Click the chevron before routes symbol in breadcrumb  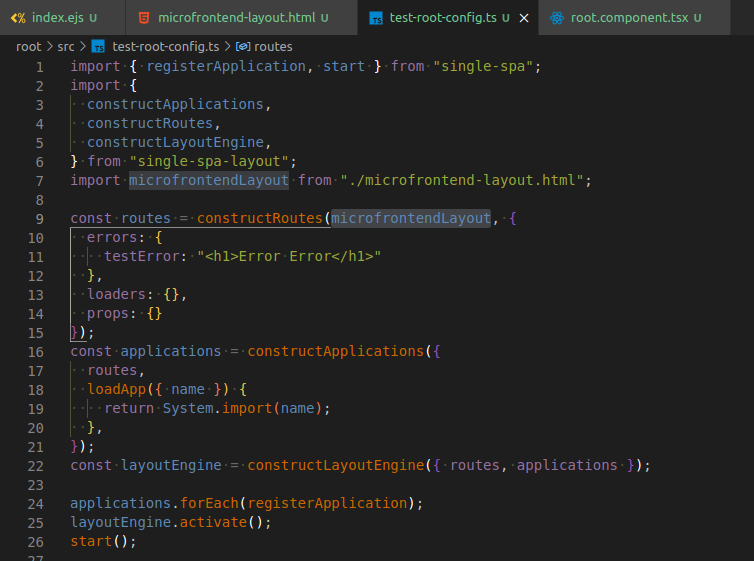(x=227, y=47)
